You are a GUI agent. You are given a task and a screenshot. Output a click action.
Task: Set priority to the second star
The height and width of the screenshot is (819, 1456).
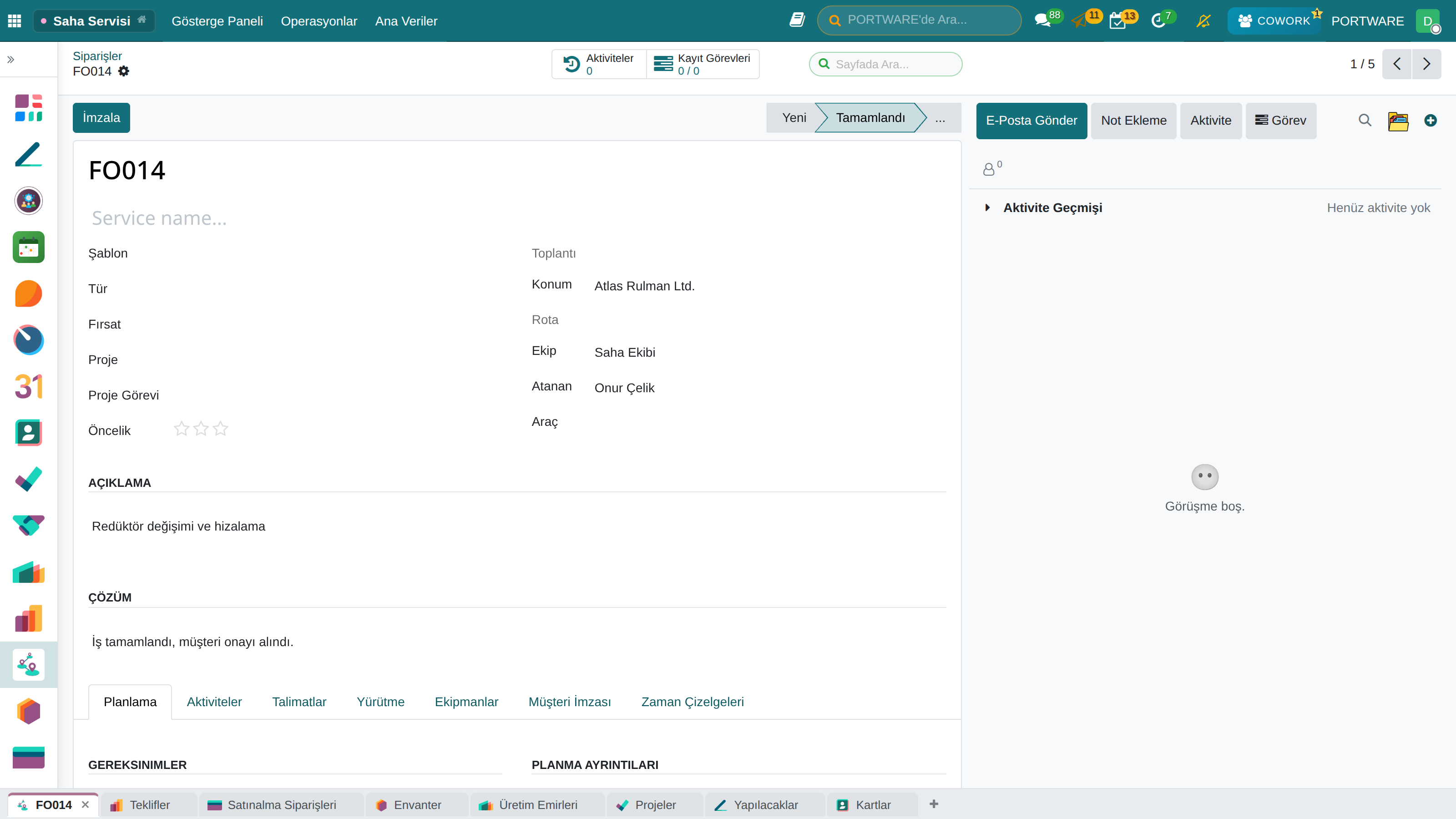pos(201,429)
